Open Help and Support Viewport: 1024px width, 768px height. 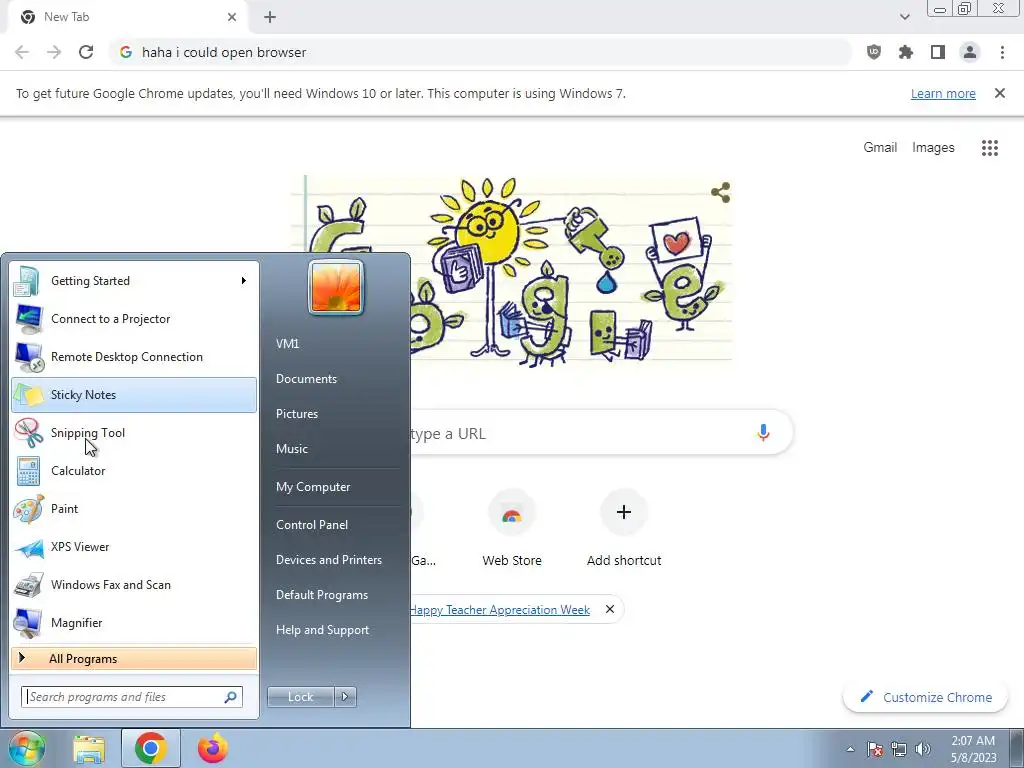(x=323, y=630)
